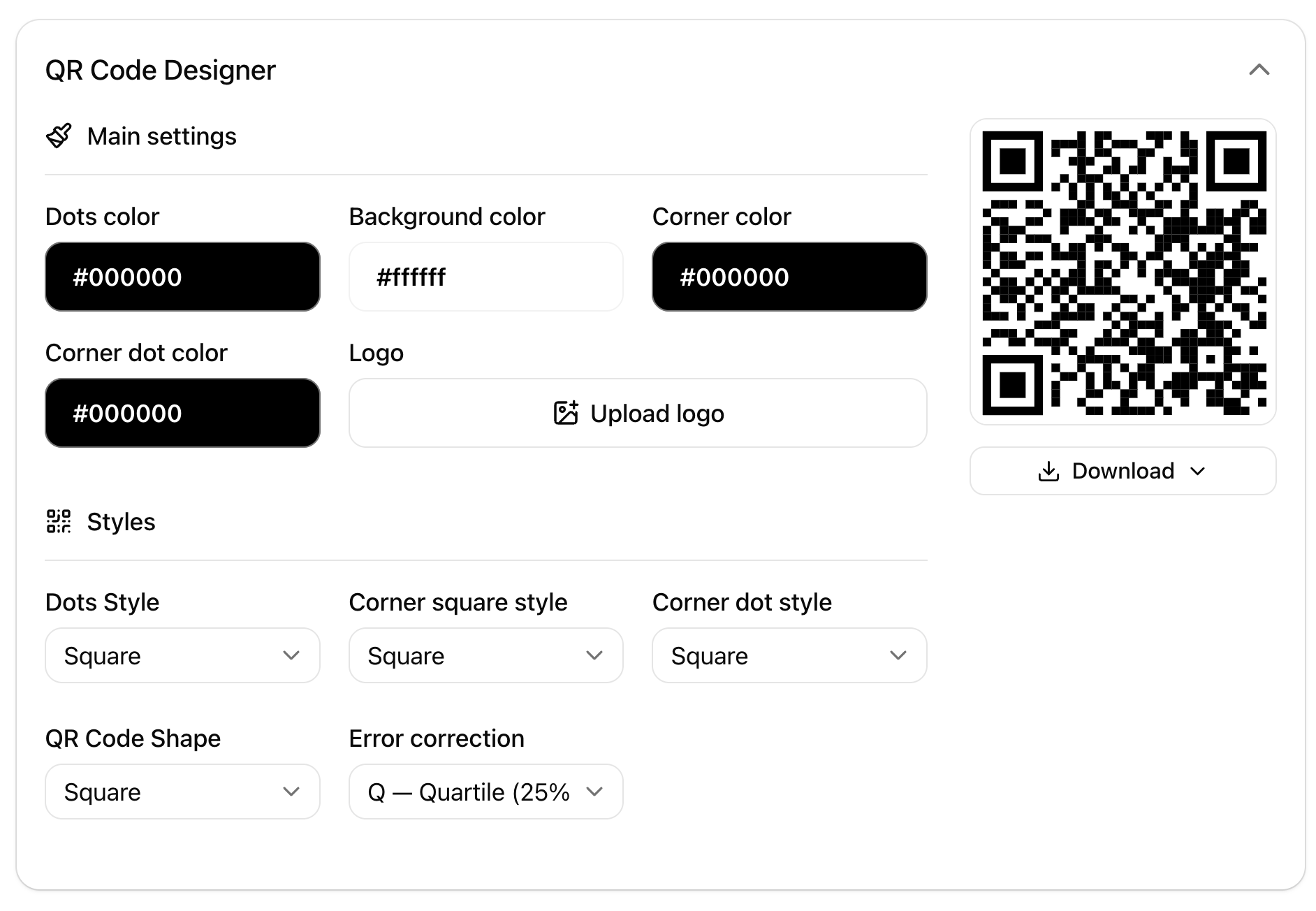1316x911 pixels.
Task: Click the image-plus icon in Upload logo
Action: tap(566, 413)
